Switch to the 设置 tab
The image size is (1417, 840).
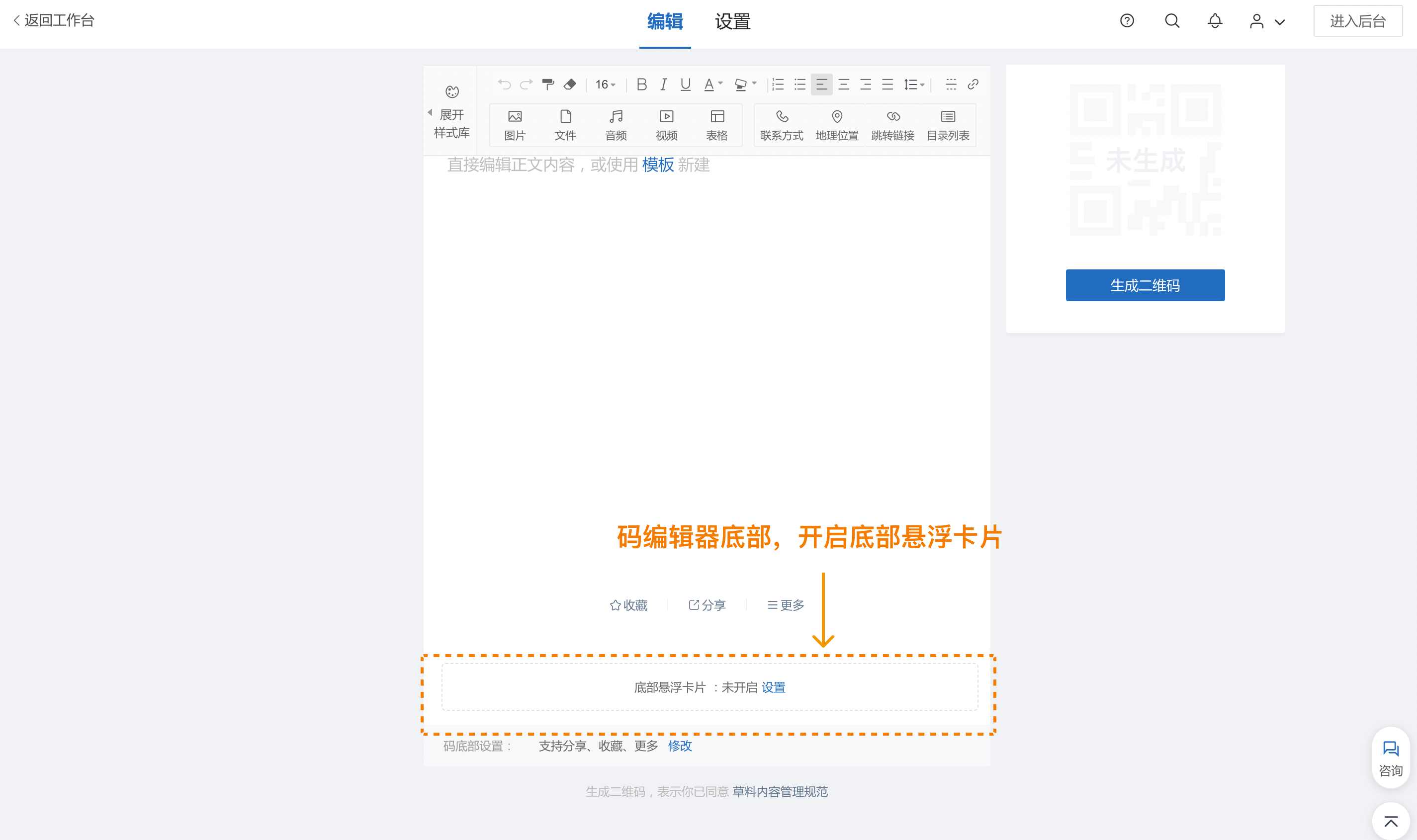732,21
